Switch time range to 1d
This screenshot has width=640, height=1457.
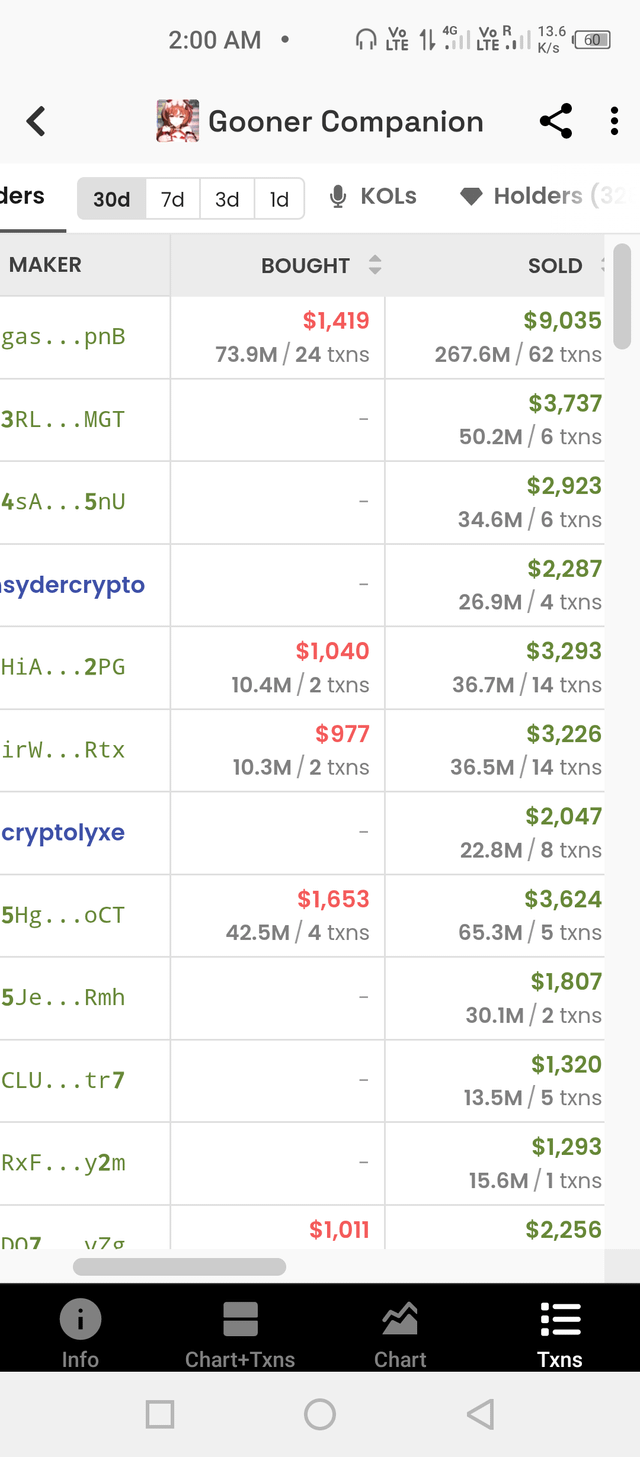tap(279, 199)
